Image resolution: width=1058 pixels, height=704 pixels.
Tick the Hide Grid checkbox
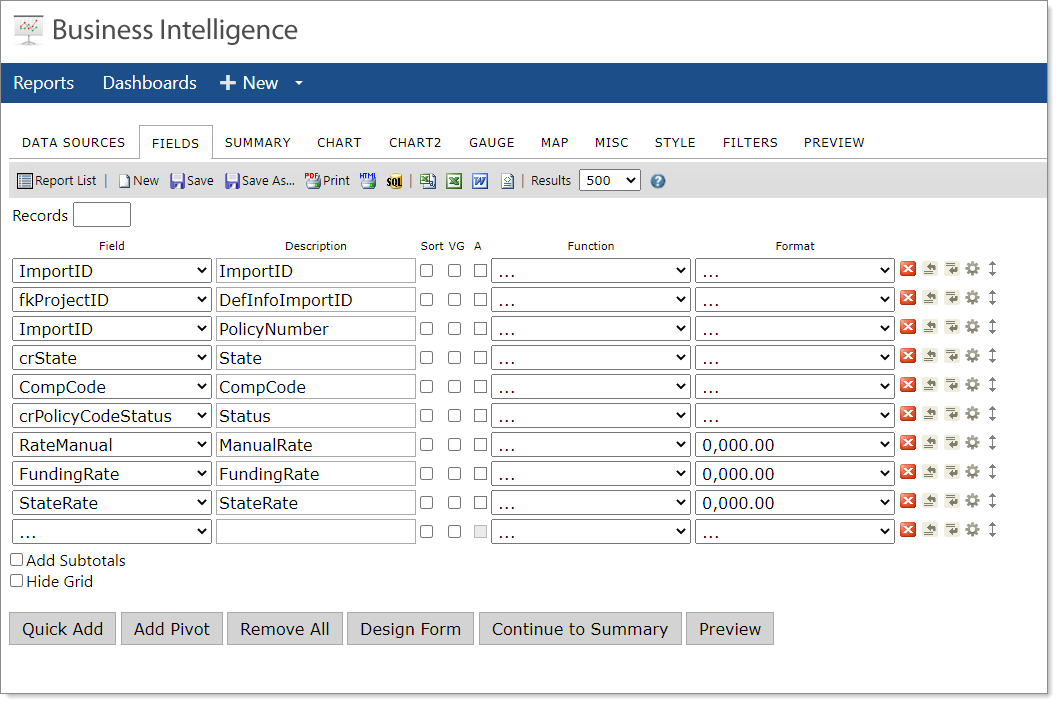tap(17, 580)
